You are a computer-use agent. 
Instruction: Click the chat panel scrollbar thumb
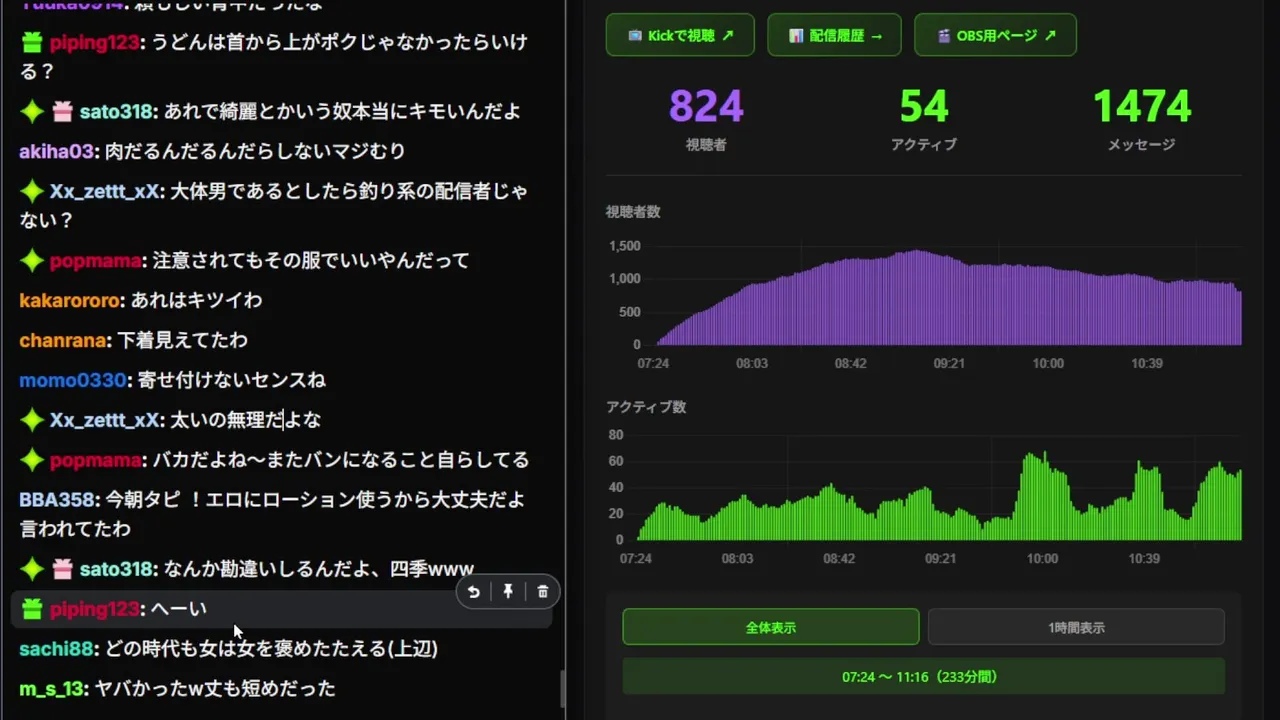pos(562,689)
